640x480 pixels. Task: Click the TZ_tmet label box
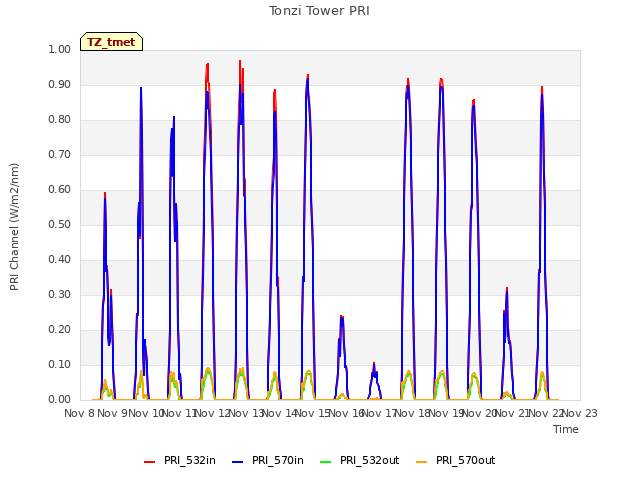pos(111,42)
